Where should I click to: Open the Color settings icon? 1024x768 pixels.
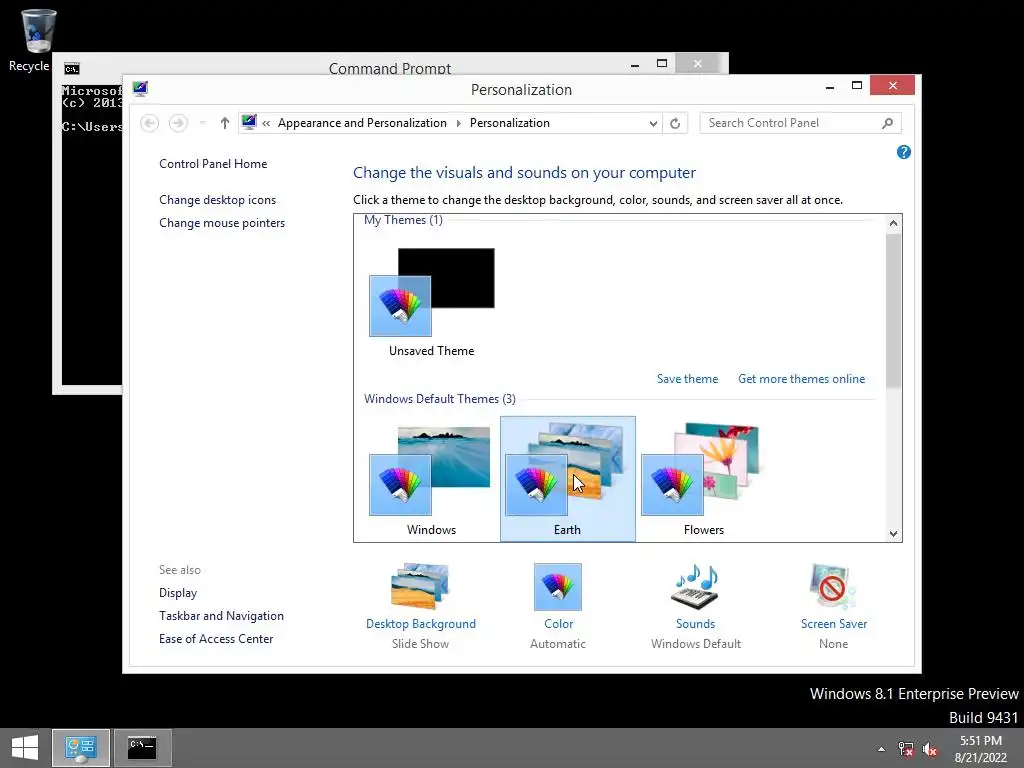click(x=558, y=586)
